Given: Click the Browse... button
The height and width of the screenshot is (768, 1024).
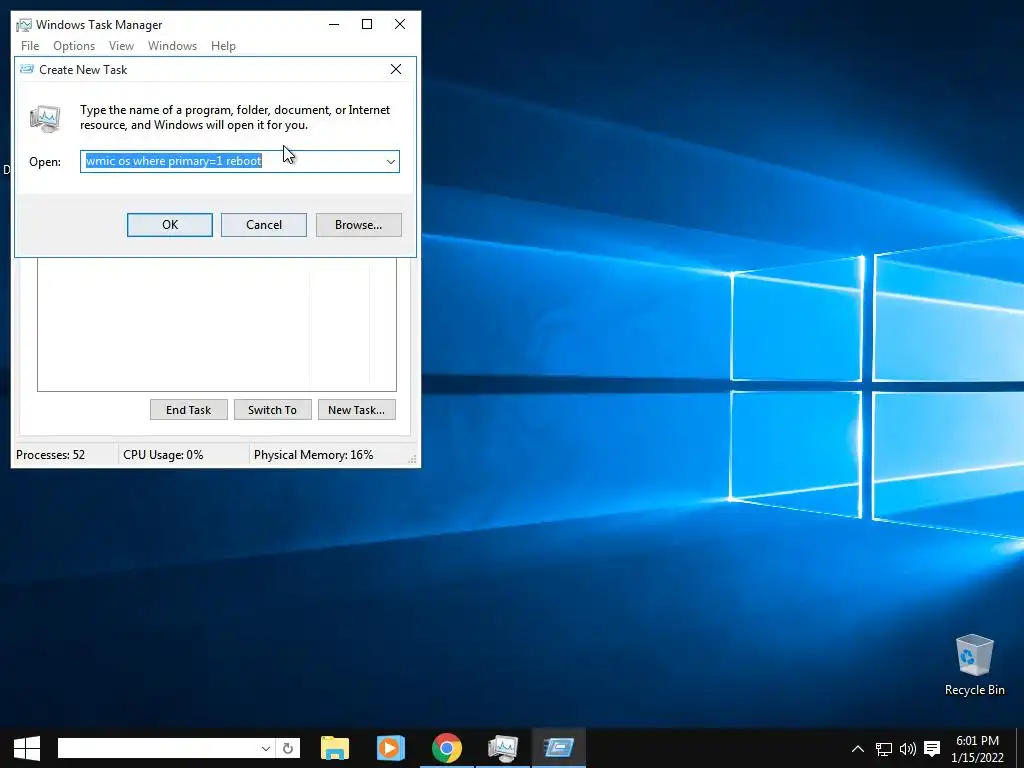Looking at the screenshot, I should tap(359, 225).
